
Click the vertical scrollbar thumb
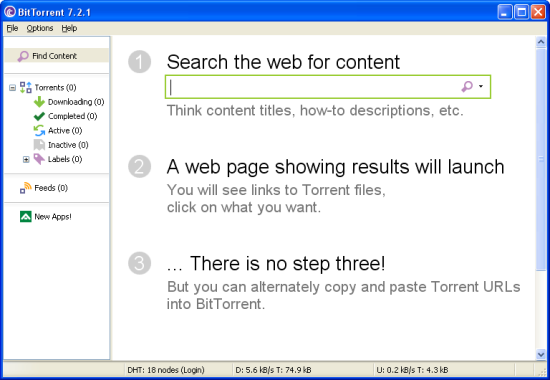point(541,159)
